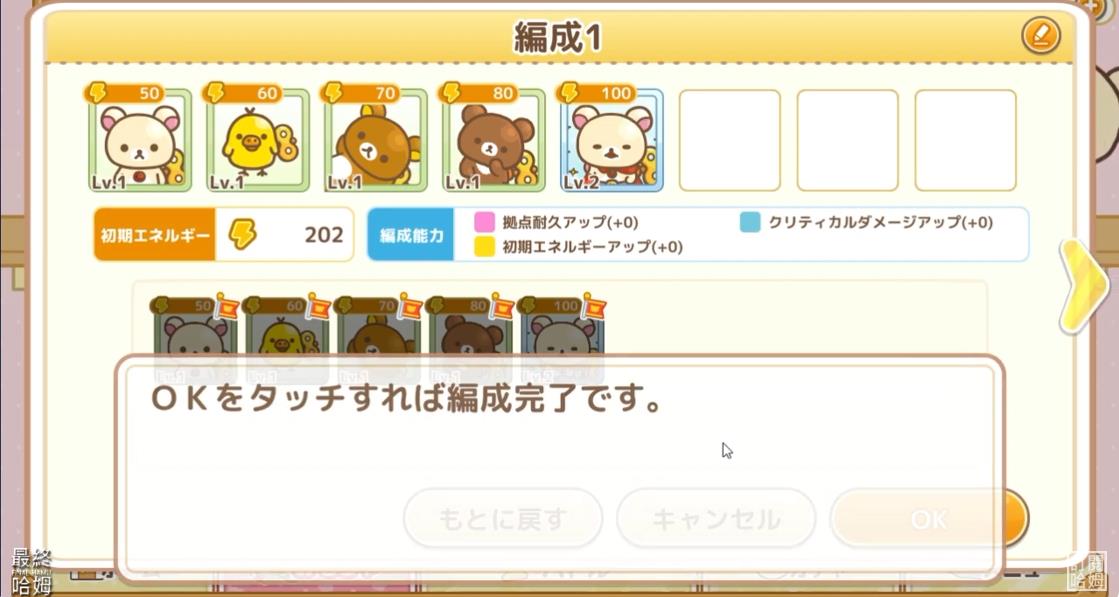Viewport: 1119px width, 597px height.
Task: Tap the first empty formation slot
Action: click(729, 140)
